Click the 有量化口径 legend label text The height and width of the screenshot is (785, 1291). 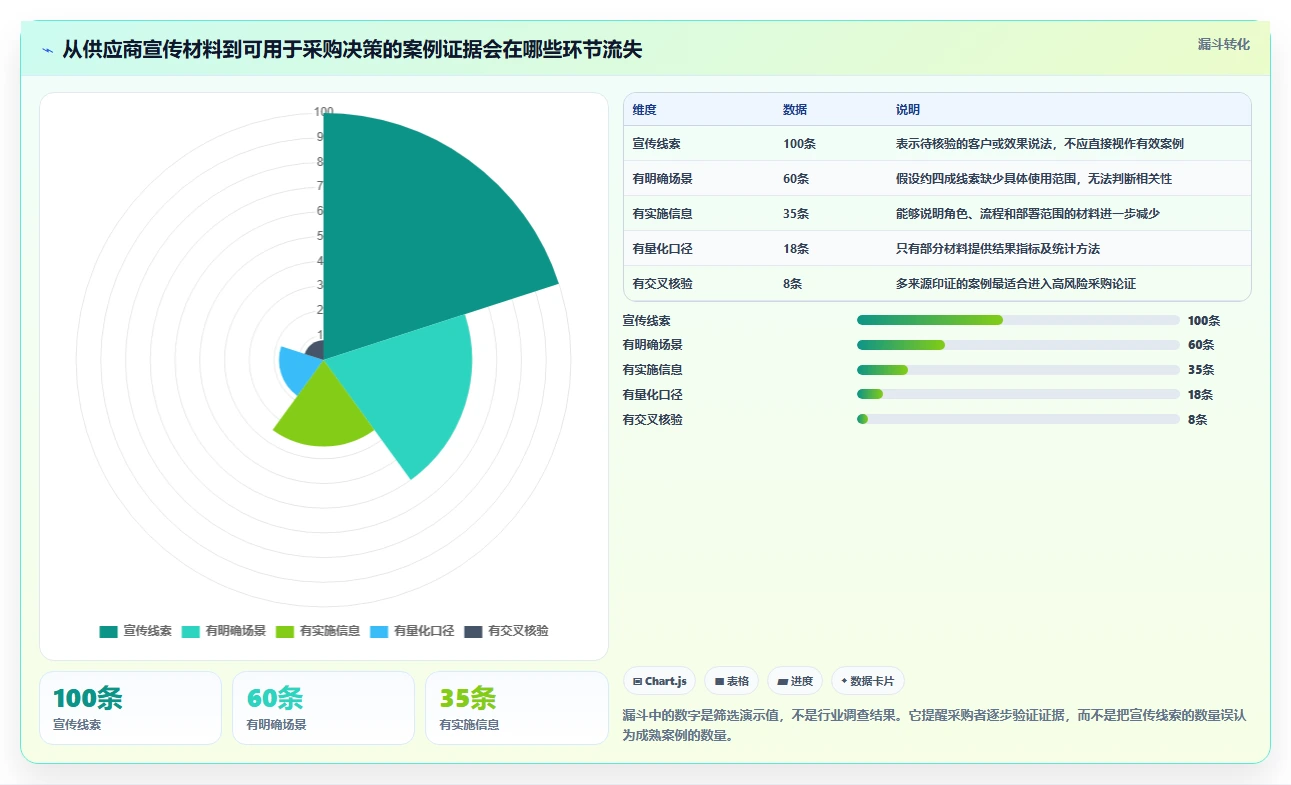424,631
